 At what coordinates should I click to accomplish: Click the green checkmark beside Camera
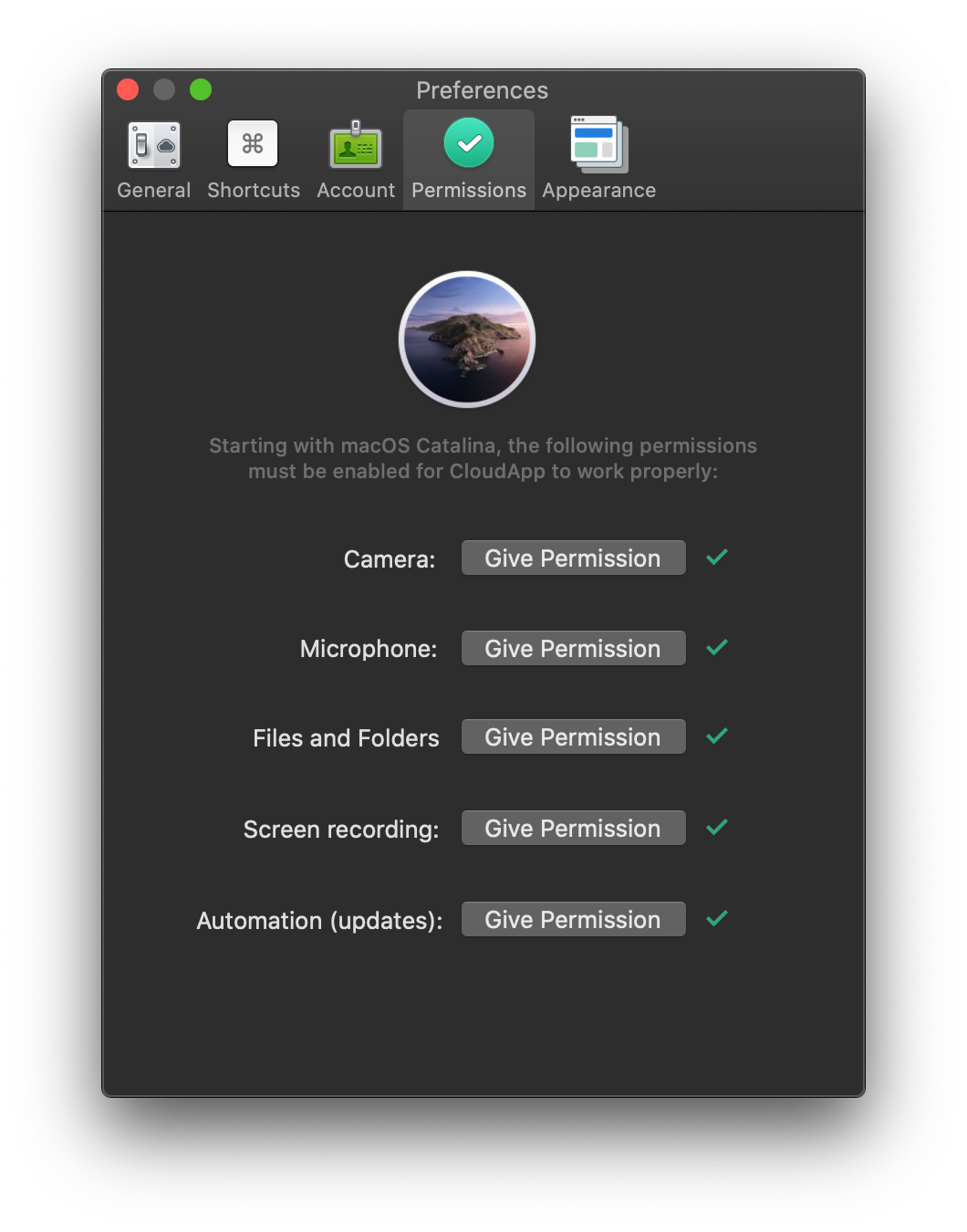click(x=717, y=557)
